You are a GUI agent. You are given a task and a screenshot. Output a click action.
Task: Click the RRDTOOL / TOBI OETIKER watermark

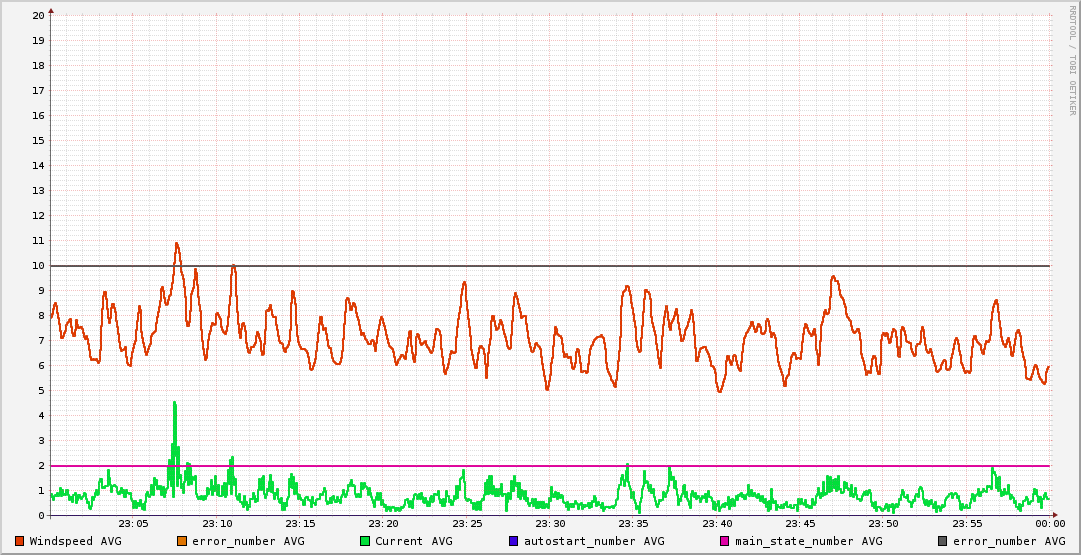pos(1072,60)
